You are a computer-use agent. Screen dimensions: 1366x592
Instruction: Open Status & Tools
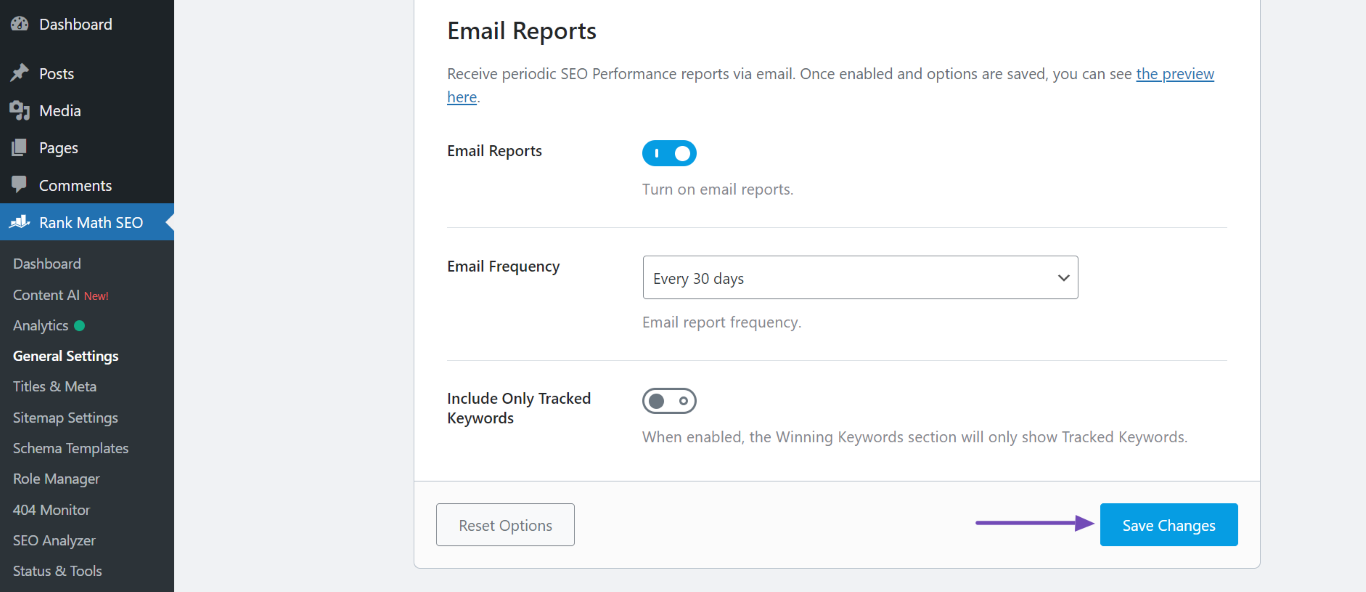57,571
